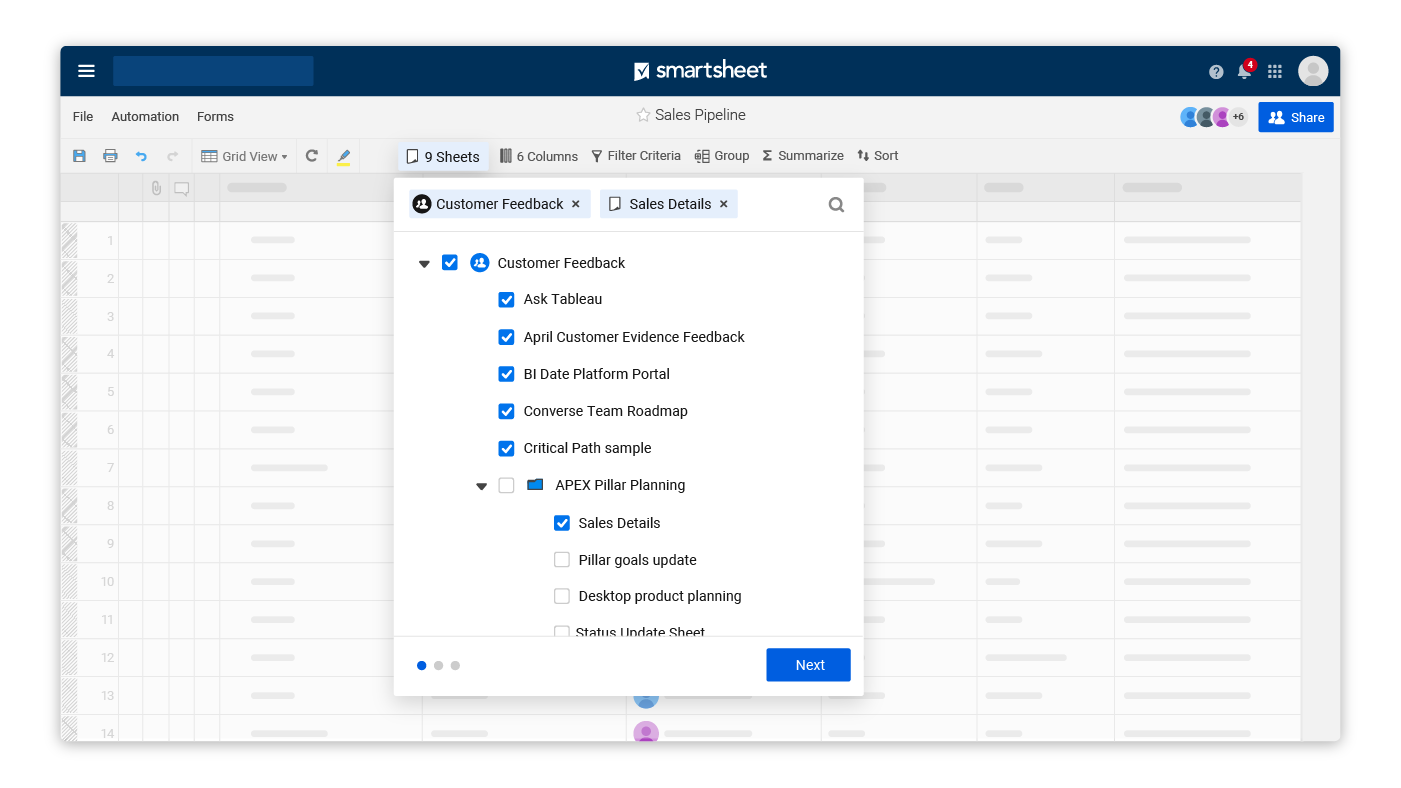Open the Grid View dropdown
This screenshot has height=788, width=1401.
[x=245, y=156]
